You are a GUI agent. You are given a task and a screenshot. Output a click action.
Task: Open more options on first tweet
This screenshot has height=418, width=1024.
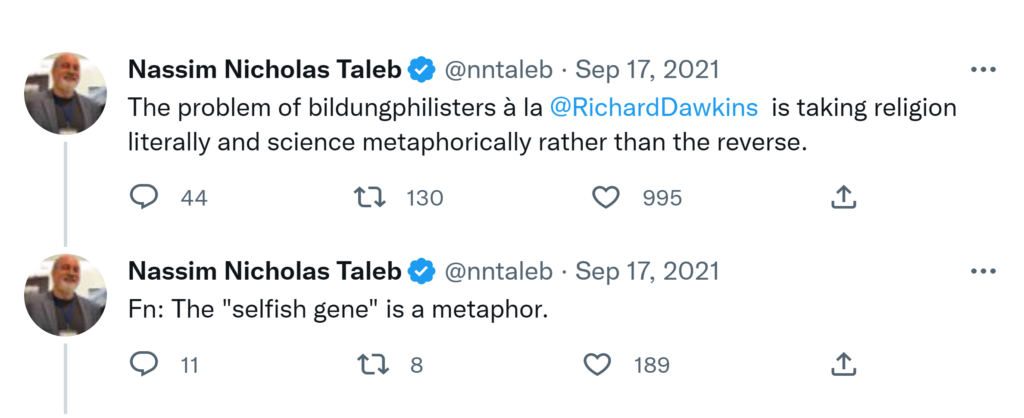point(984,70)
